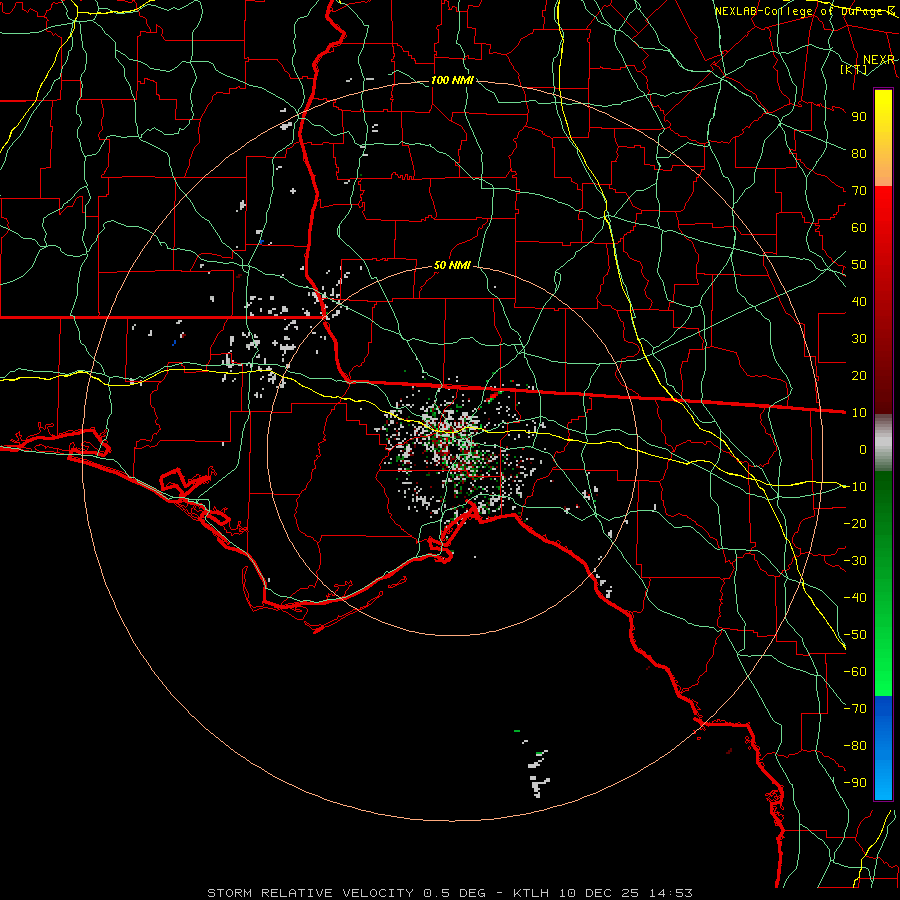The width and height of the screenshot is (900, 900).
Task: Click the -80 scale label
Action: click(x=855, y=746)
